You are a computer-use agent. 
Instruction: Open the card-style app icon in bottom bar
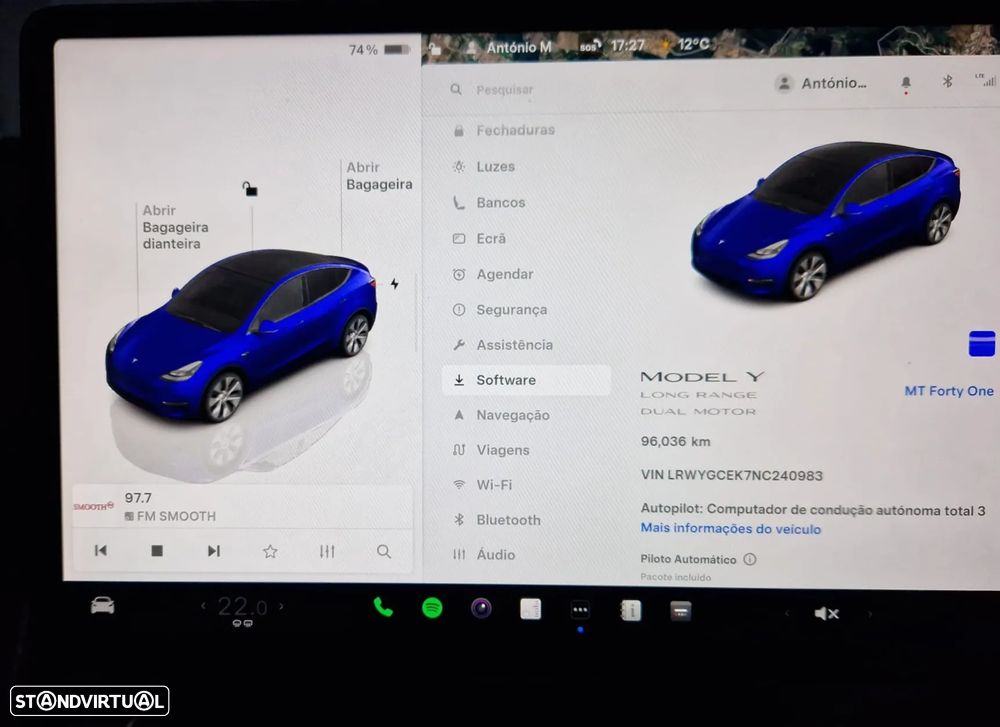[x=680, y=612]
